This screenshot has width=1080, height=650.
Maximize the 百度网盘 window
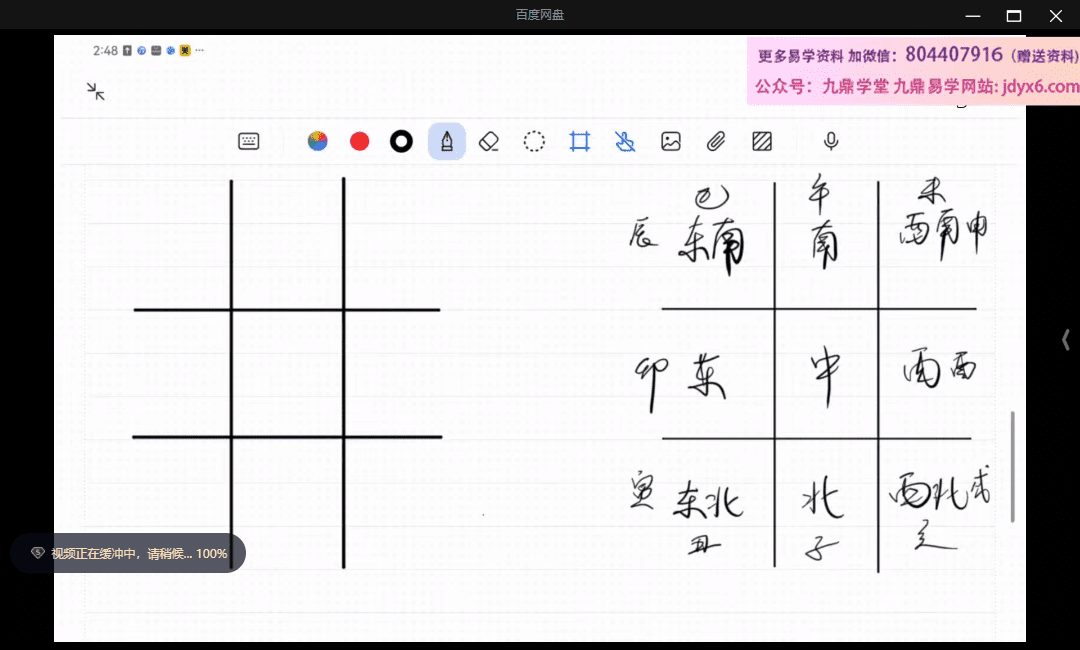(x=1014, y=15)
